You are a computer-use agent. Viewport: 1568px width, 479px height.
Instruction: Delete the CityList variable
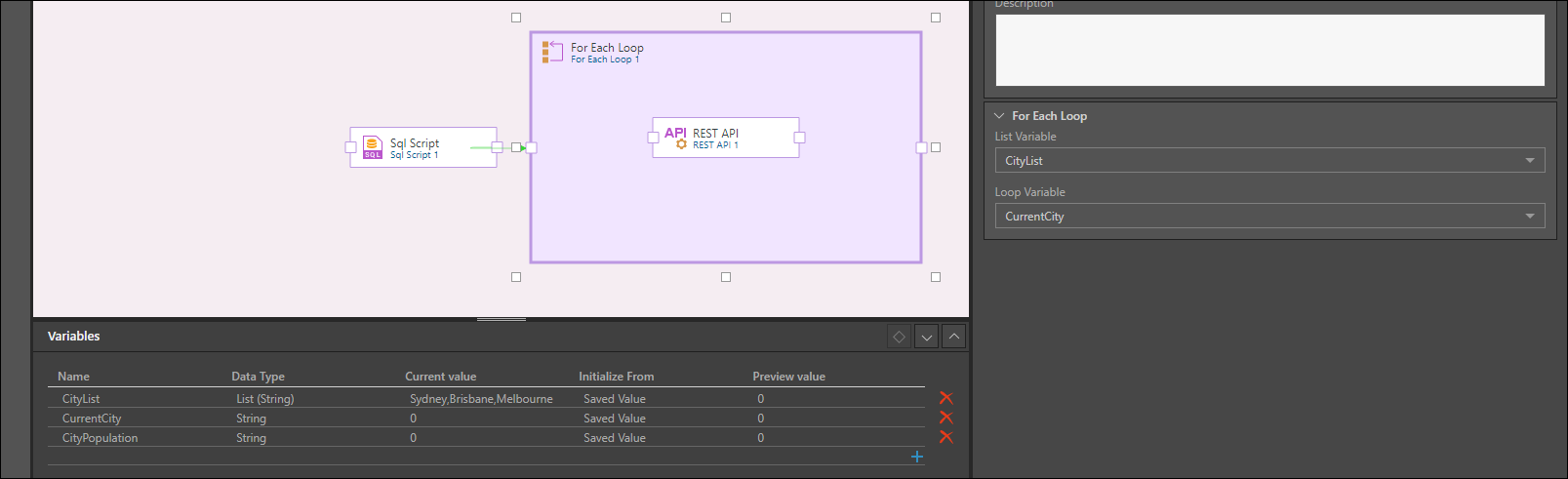coord(945,398)
